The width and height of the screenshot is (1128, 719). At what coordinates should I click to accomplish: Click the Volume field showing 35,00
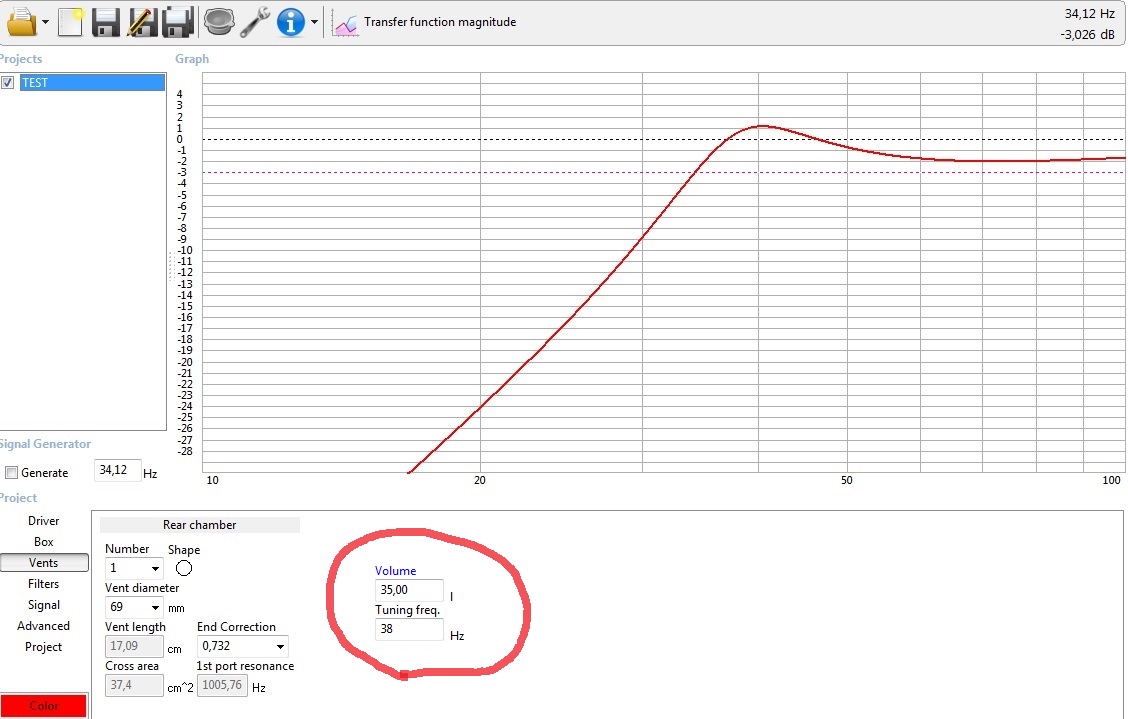click(x=409, y=589)
